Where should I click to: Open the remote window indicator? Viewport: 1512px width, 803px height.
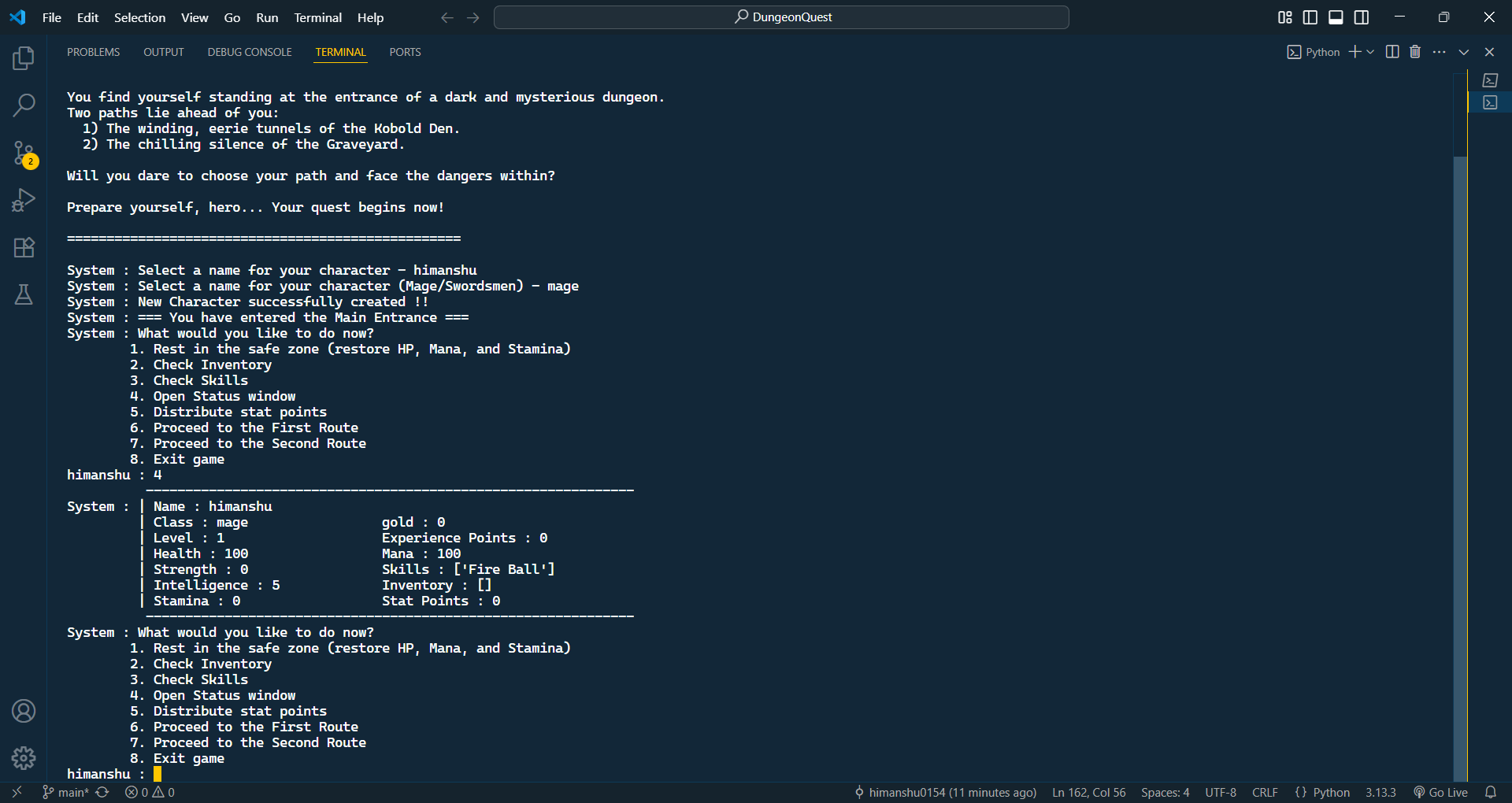[x=17, y=792]
